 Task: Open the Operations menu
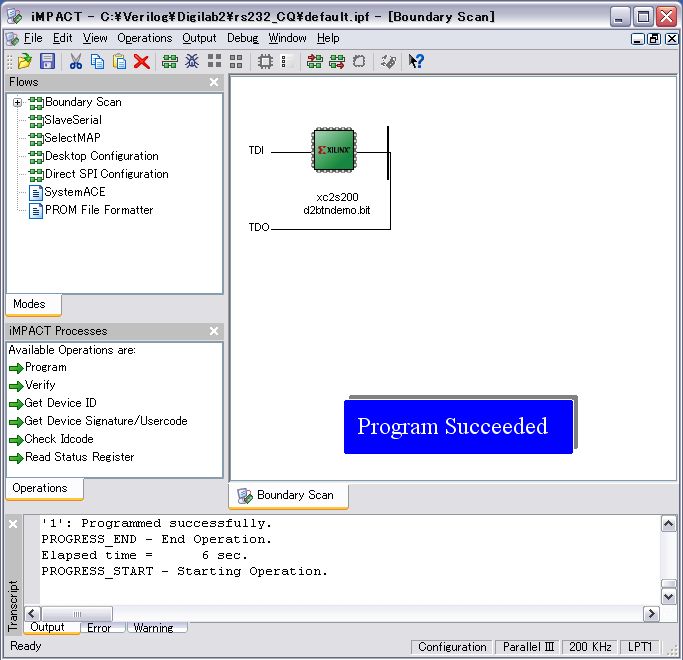[144, 38]
